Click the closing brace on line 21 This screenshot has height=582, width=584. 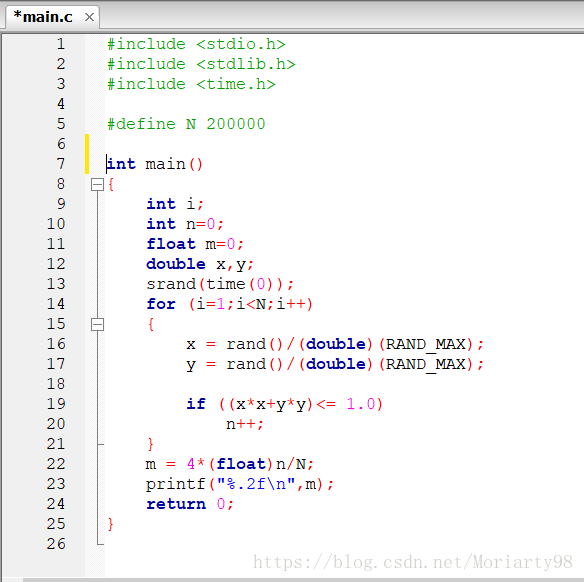coord(150,444)
